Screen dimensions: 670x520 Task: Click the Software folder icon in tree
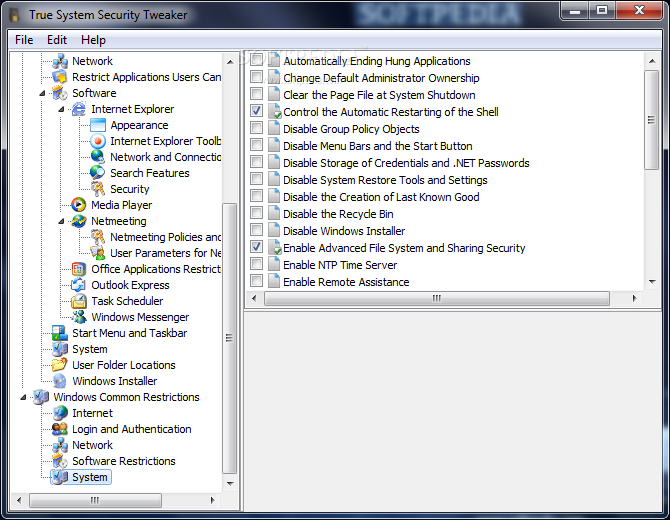[x=60, y=93]
